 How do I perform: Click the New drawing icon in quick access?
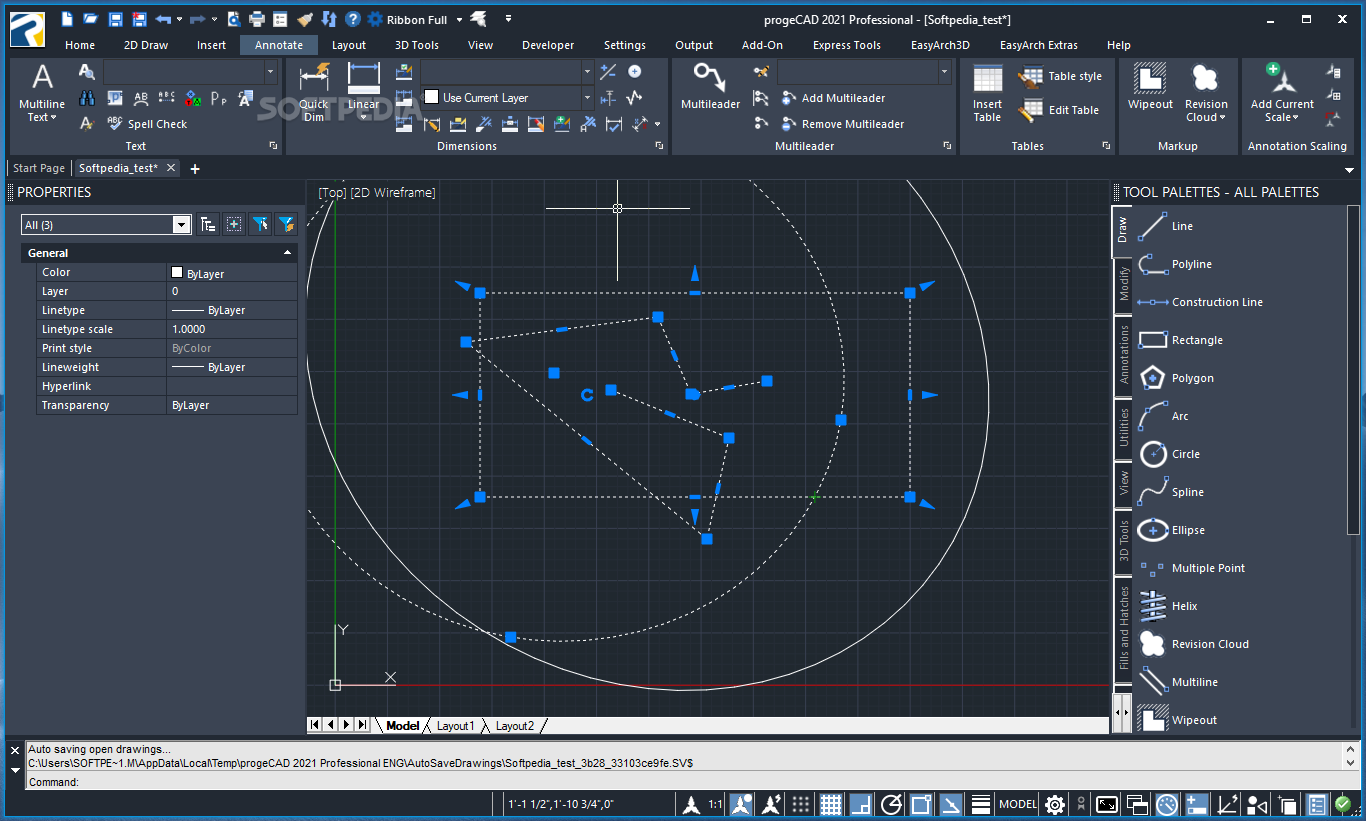click(67, 19)
